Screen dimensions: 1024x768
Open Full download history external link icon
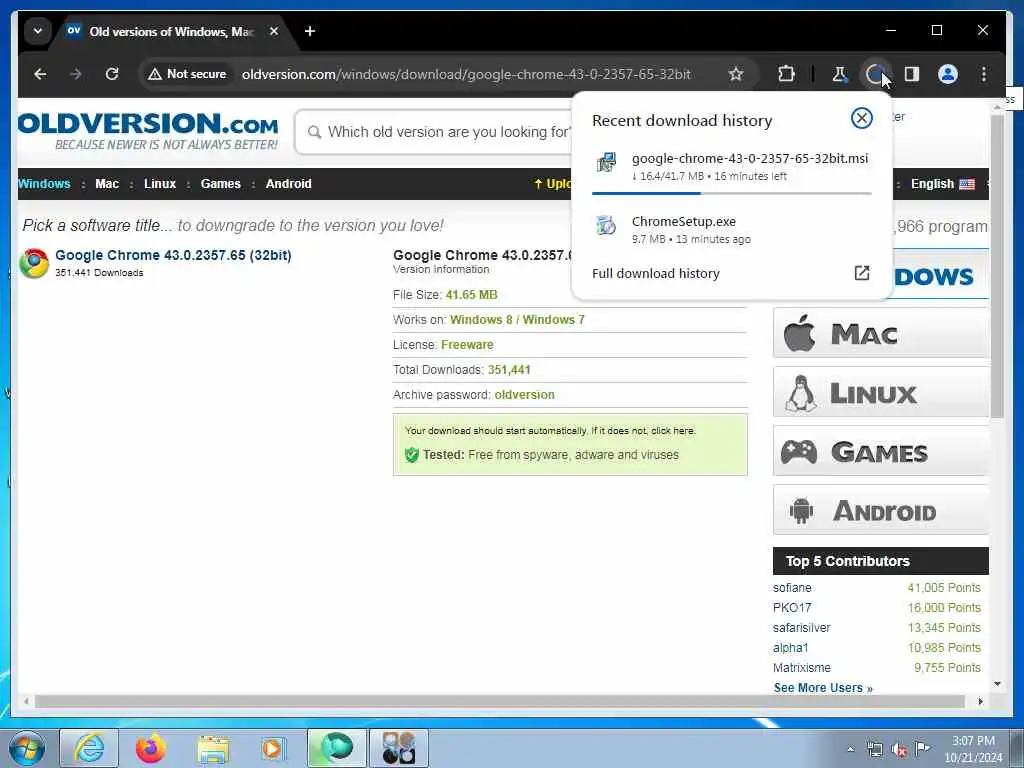click(x=862, y=273)
